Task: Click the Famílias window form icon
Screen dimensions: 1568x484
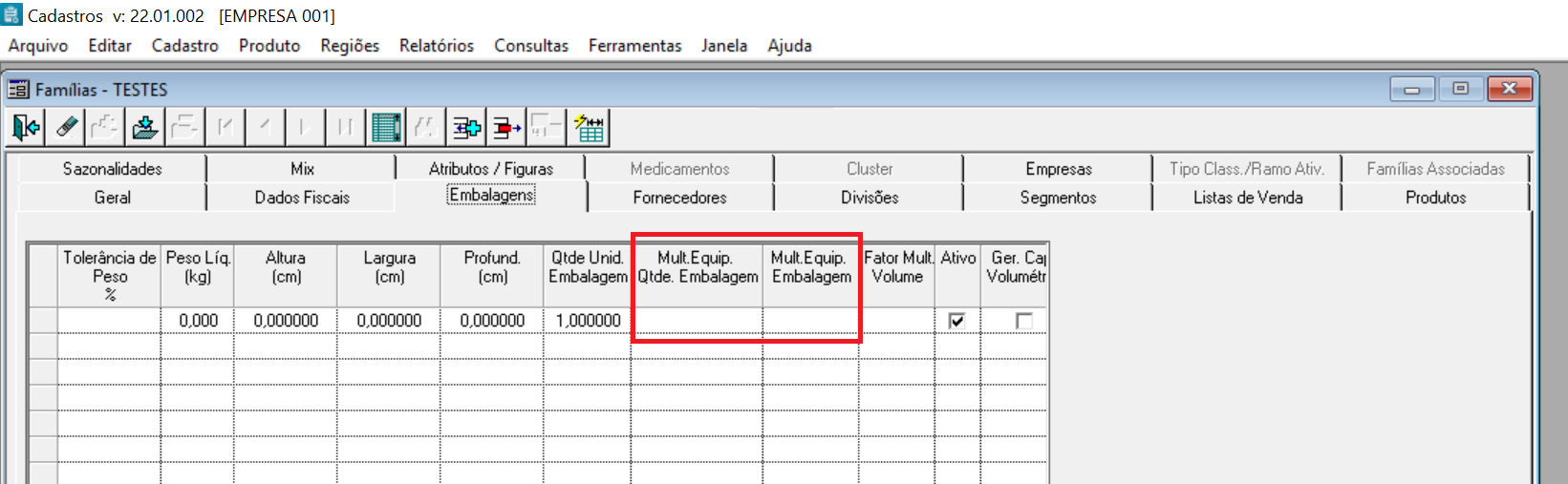Action: (18, 90)
